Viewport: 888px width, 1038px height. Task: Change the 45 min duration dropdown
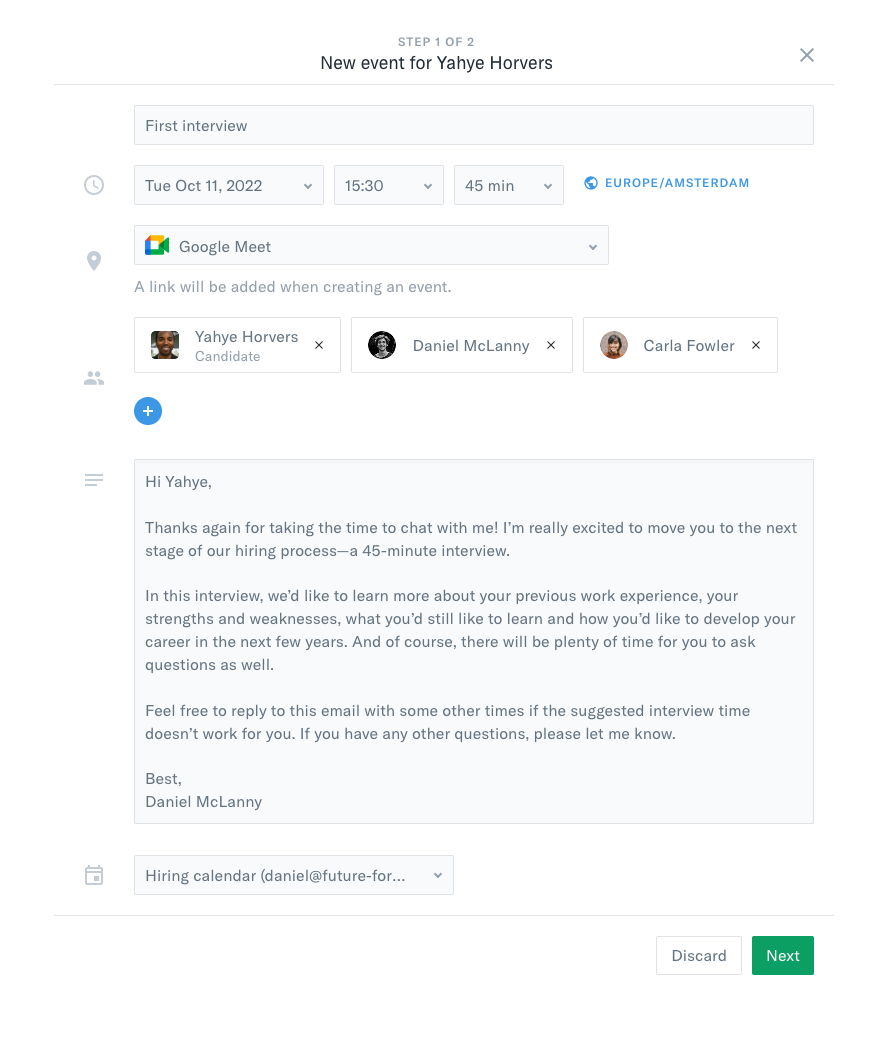509,186
